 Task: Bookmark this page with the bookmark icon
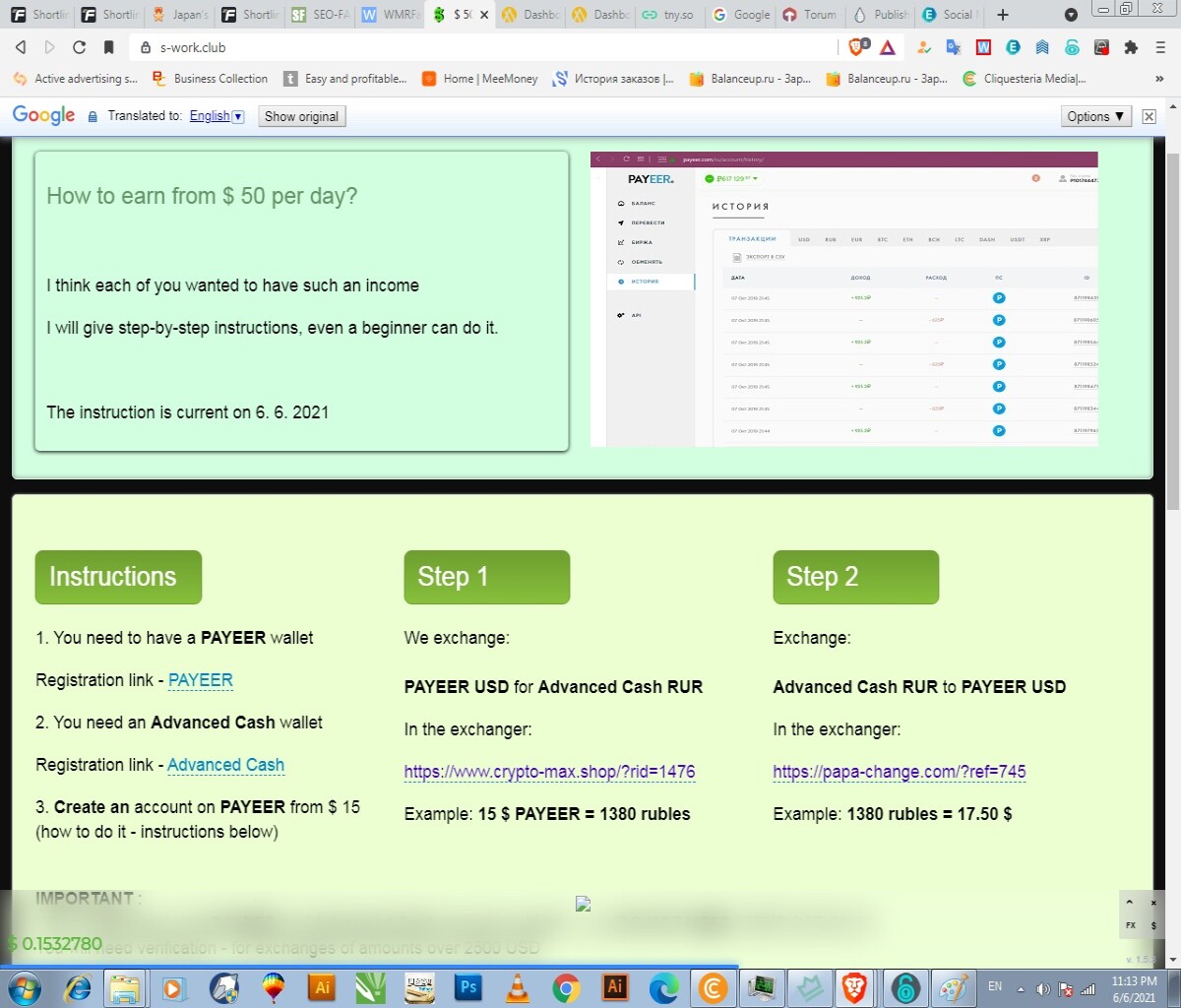pyautogui.click(x=109, y=46)
